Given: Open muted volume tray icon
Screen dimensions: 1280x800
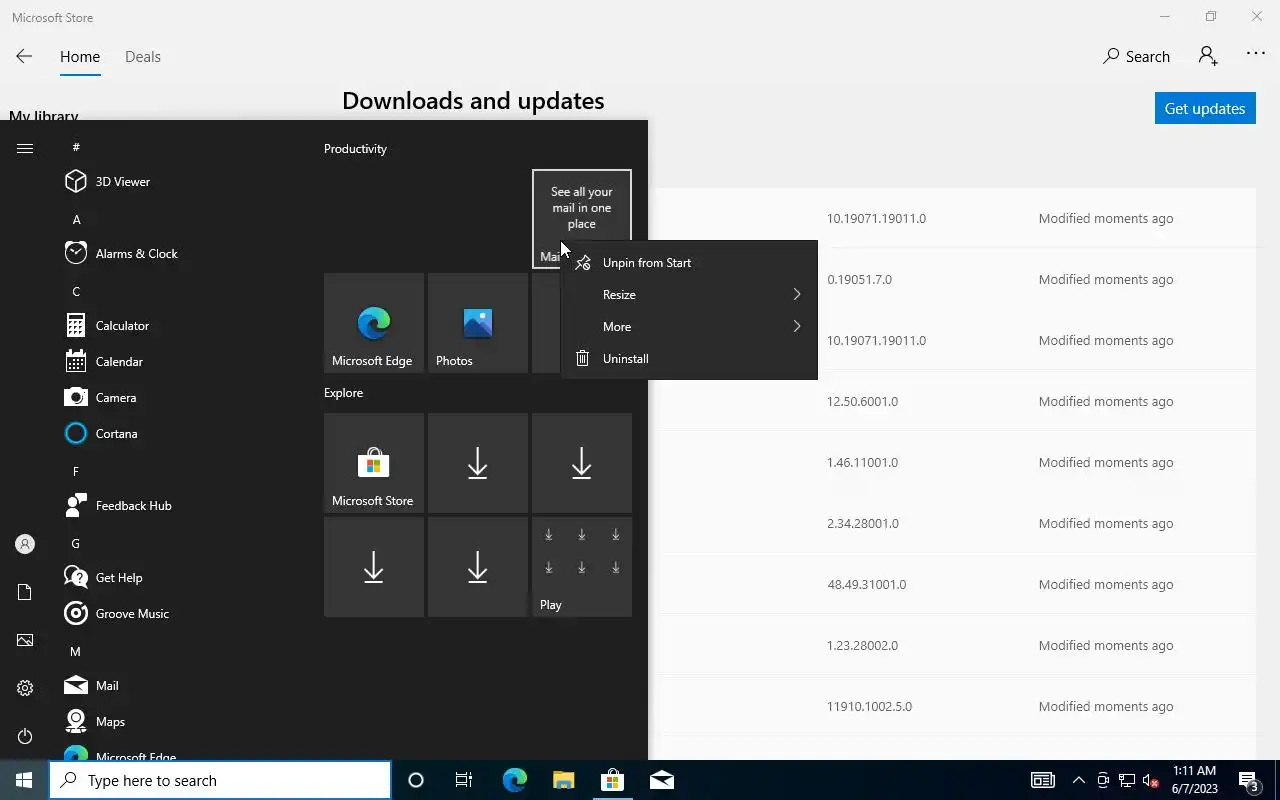Looking at the screenshot, I should coord(1151,780).
